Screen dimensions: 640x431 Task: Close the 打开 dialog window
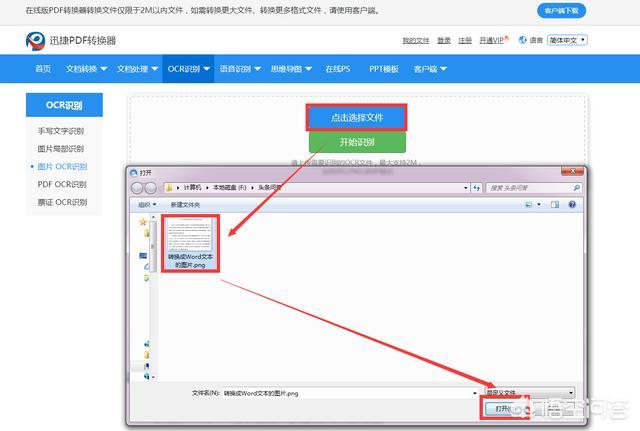(x=572, y=171)
